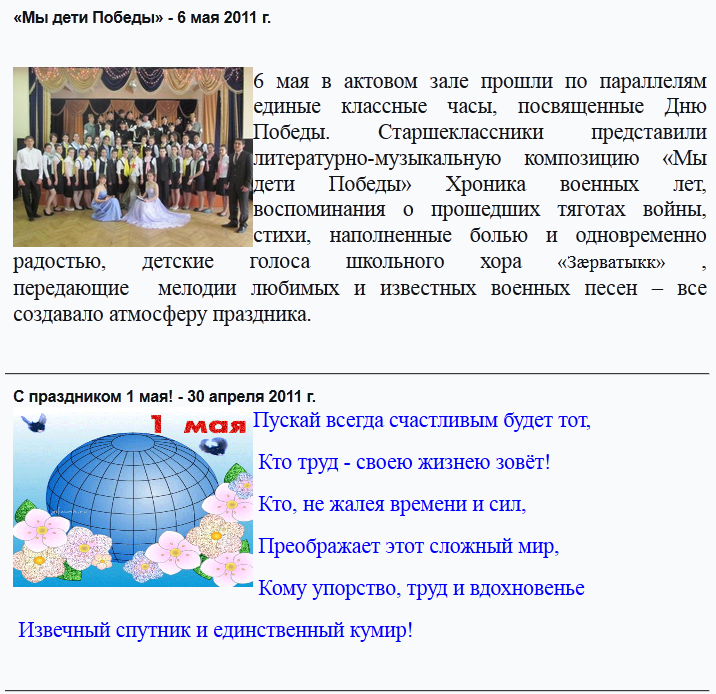Select the poem line "Пускай всегда счастливым будет тот,"
This screenshot has height=694, width=716.
(x=422, y=420)
